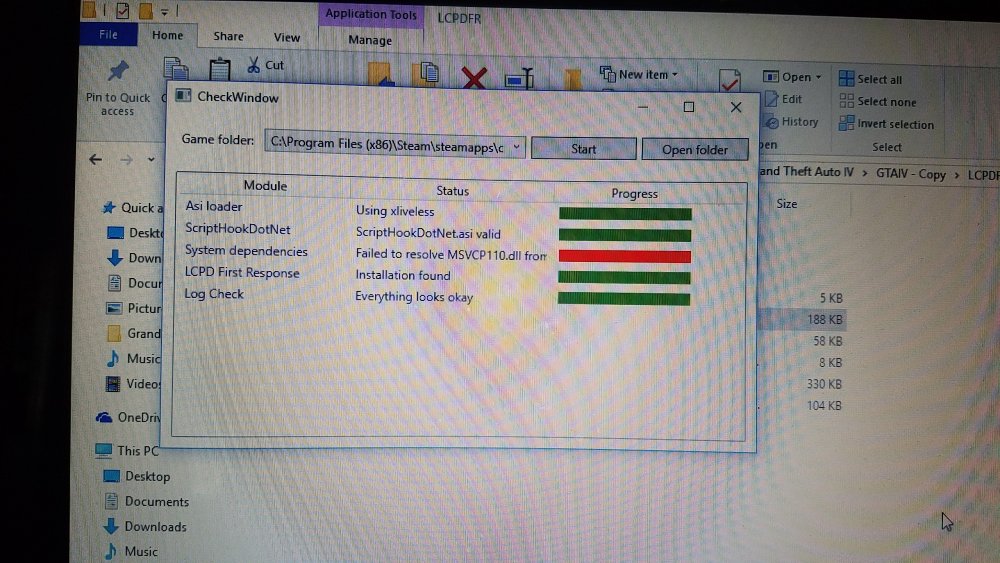Click the Status column header

coord(452,190)
